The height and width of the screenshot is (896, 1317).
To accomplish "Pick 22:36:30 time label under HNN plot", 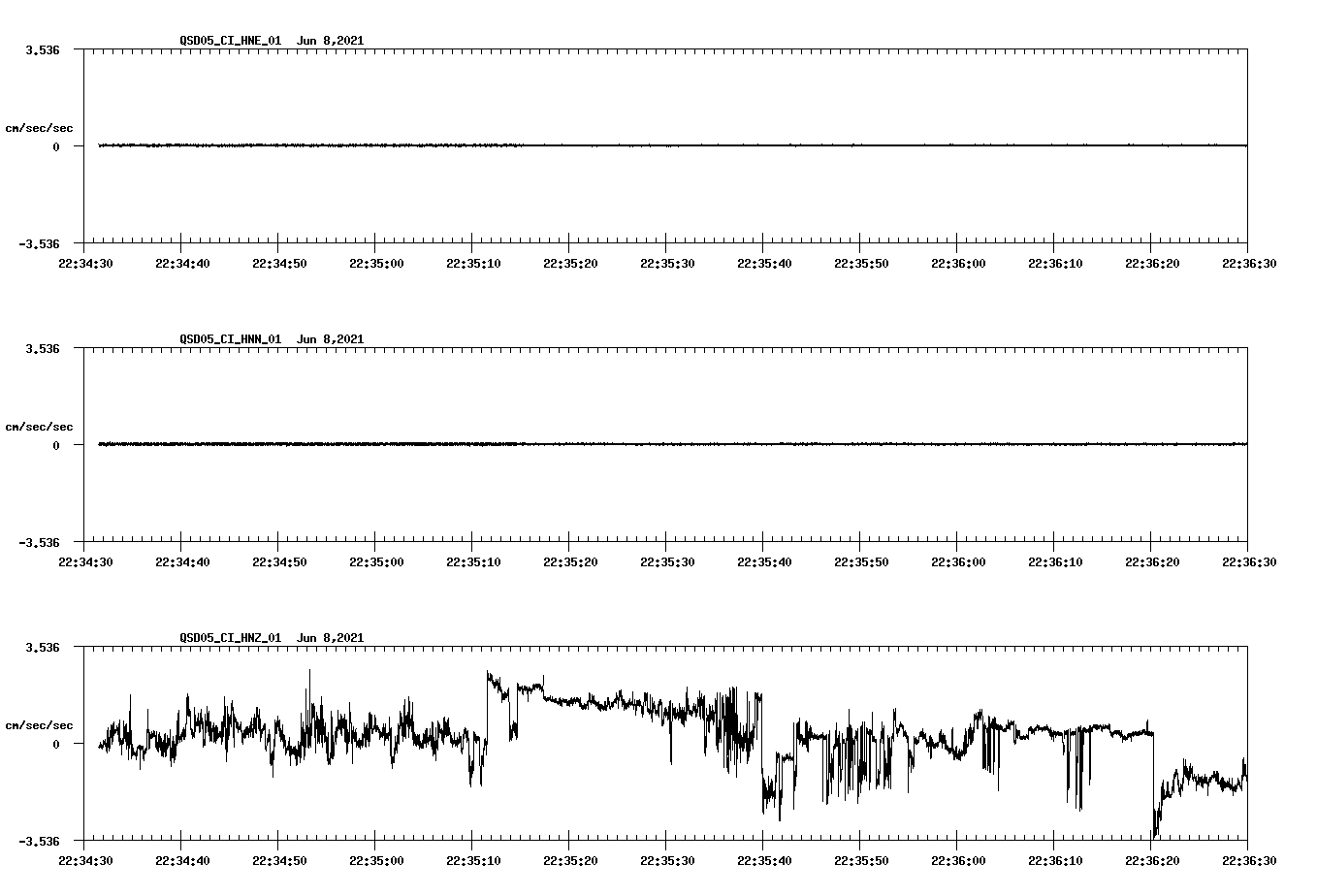I will pos(1249,562).
